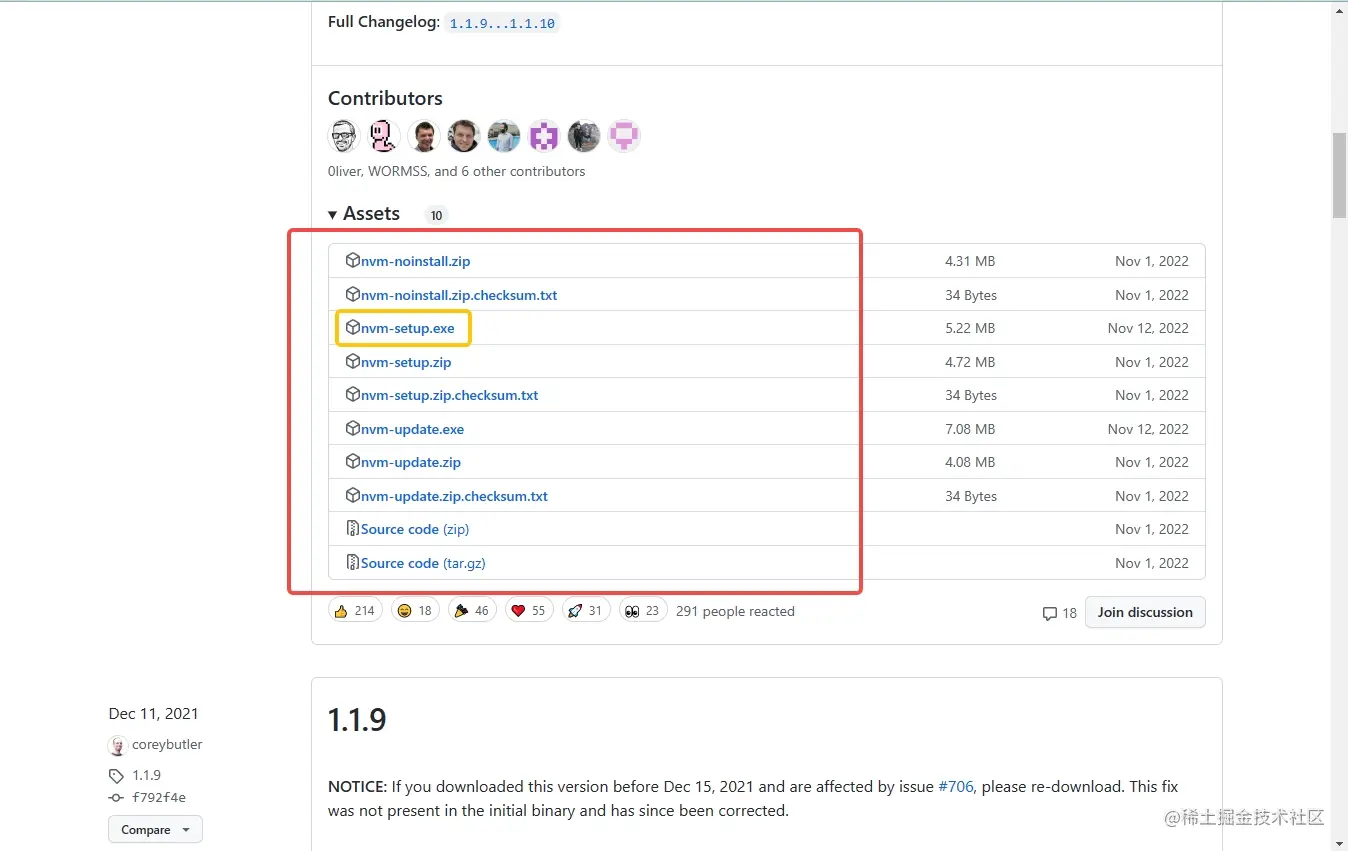Download nvm-setup.zip
Viewport: 1348px width, 851px height.
point(406,362)
